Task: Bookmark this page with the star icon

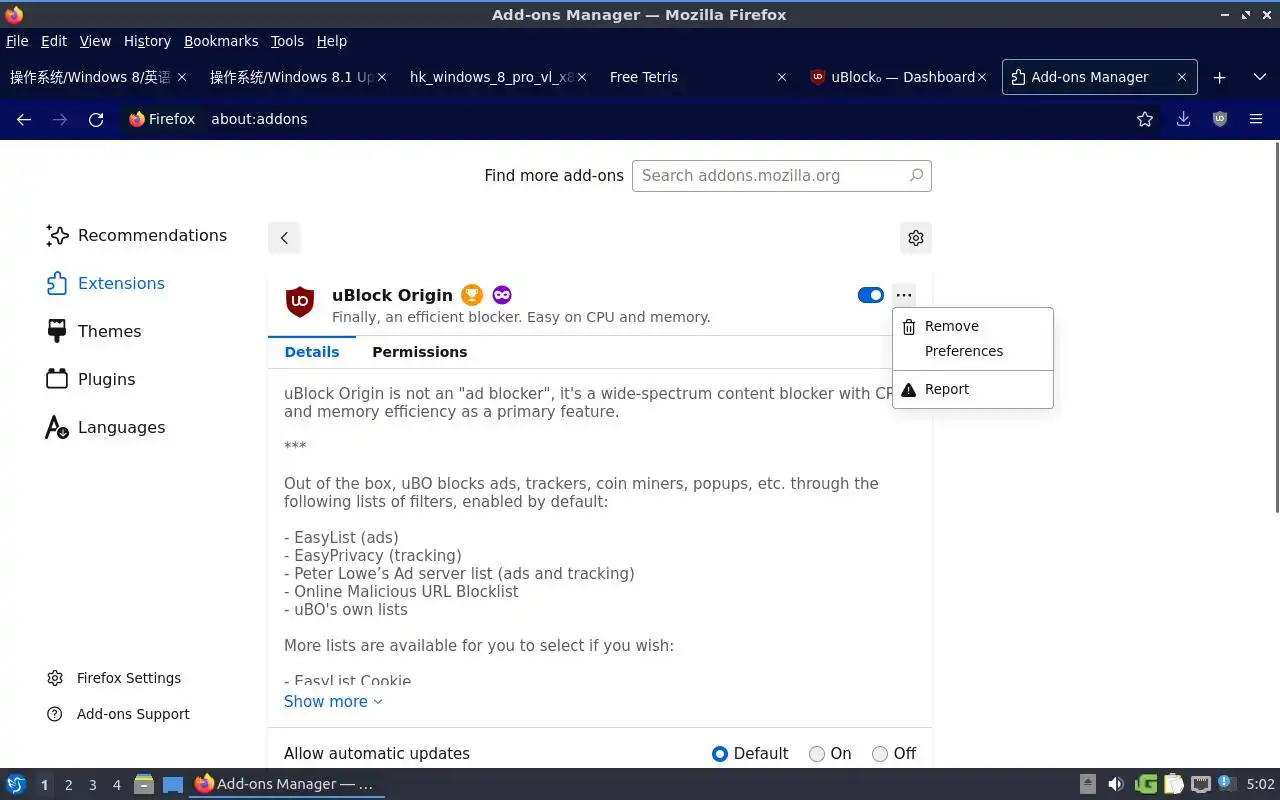Action: tap(1145, 119)
